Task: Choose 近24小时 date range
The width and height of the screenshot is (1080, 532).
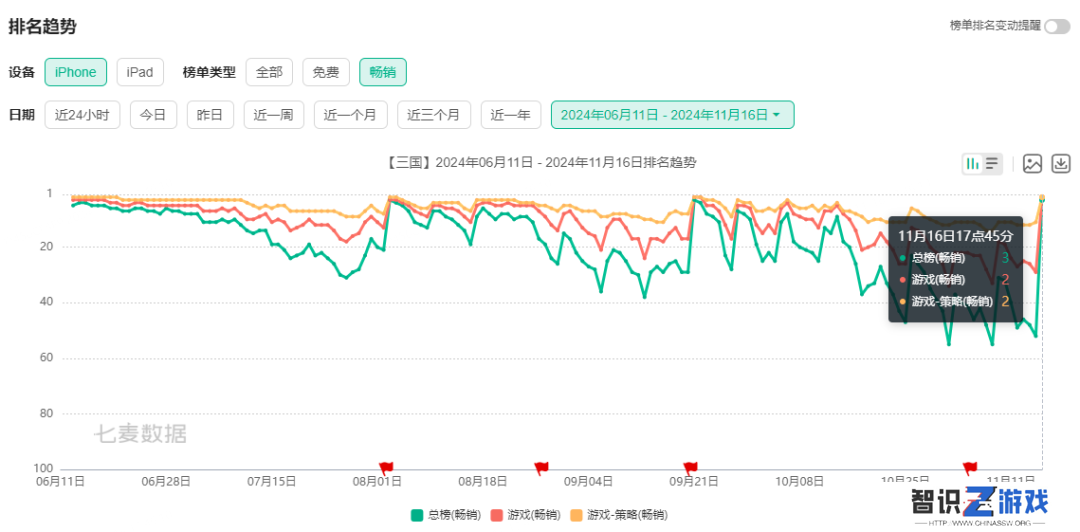Action: tap(82, 115)
